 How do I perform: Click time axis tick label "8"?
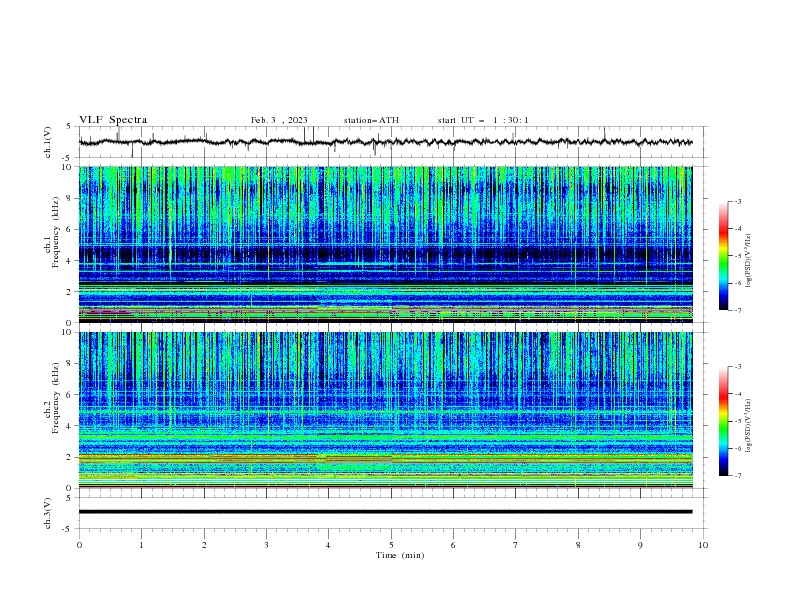[x=578, y=545]
